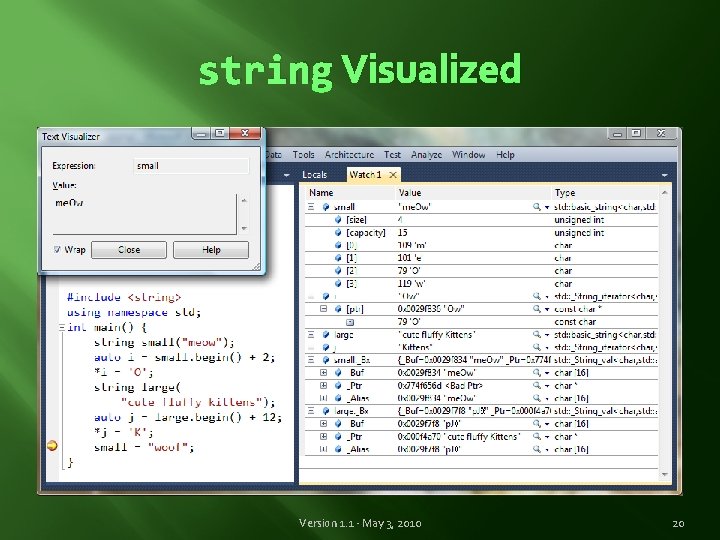Screen dimensions: 720x540
Task: Click magnifier on _Buf row with pJ
Action: tap(536, 424)
